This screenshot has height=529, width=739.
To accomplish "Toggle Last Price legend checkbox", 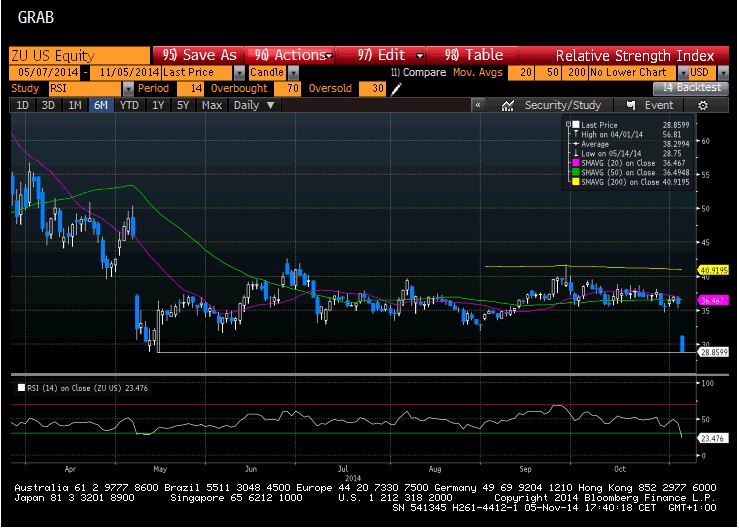I will click(575, 124).
